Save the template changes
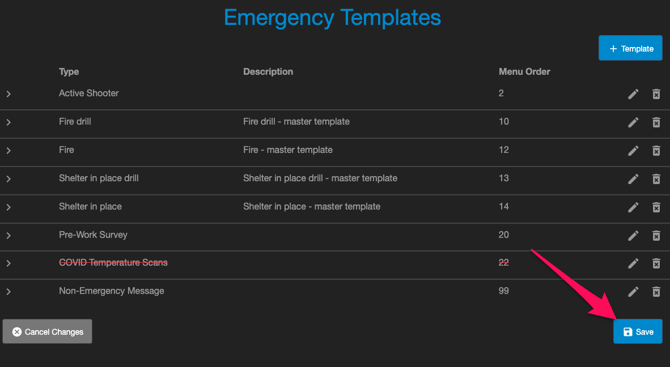670x367 pixels. click(638, 332)
